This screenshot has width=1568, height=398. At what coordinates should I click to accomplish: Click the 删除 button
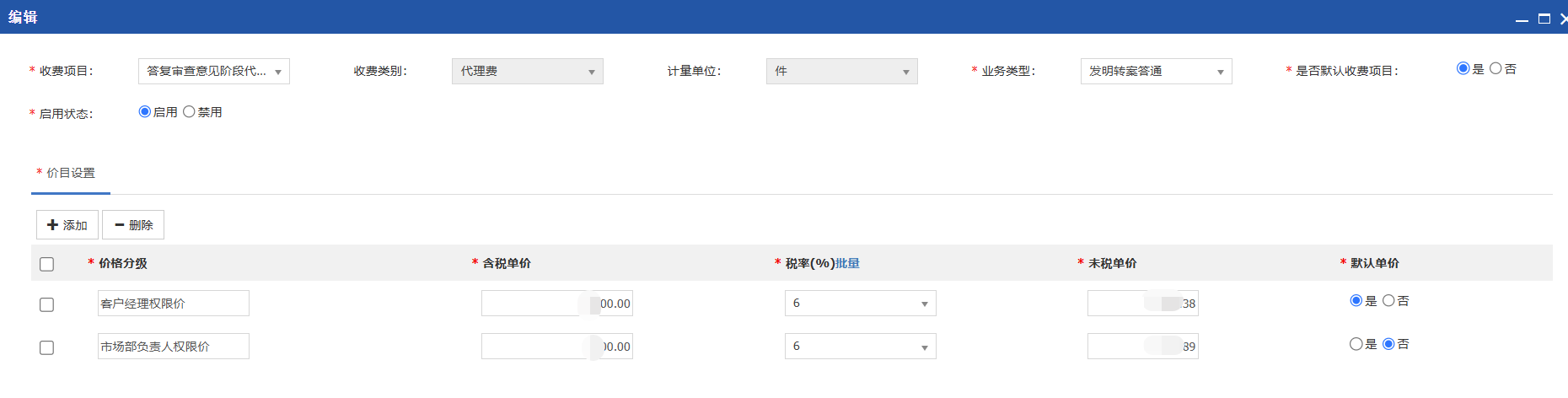click(133, 225)
